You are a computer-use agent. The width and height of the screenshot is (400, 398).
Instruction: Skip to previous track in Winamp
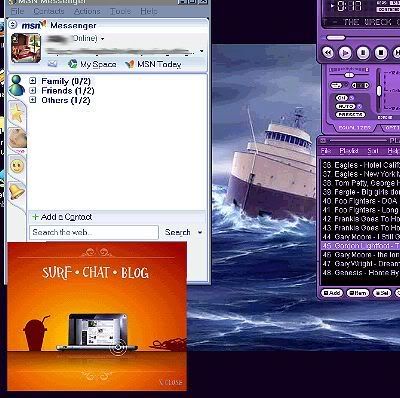pos(328,53)
